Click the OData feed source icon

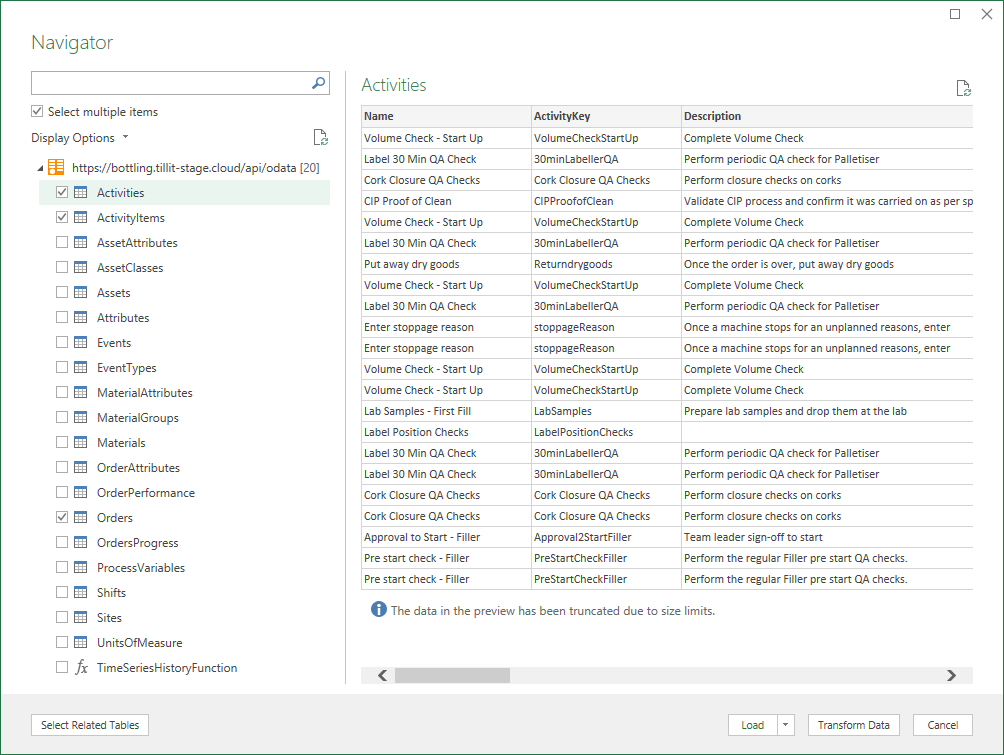coord(57,168)
